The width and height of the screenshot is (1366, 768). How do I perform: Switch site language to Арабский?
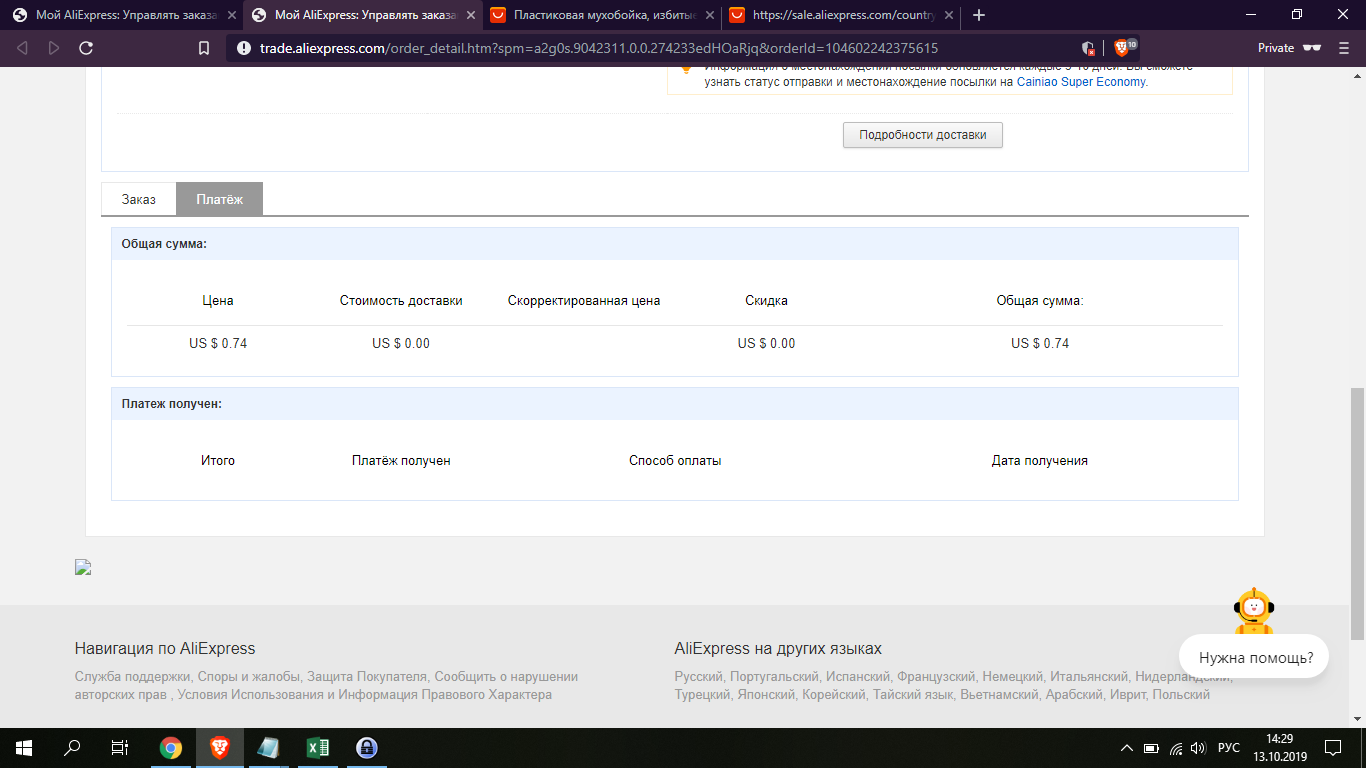[1075, 694]
